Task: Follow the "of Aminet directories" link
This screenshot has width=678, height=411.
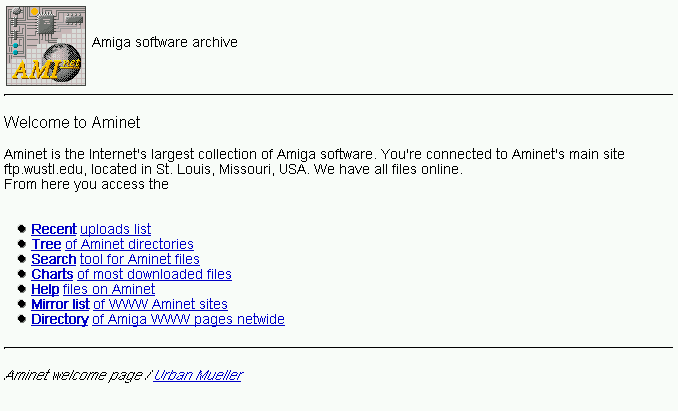Action: (129, 244)
